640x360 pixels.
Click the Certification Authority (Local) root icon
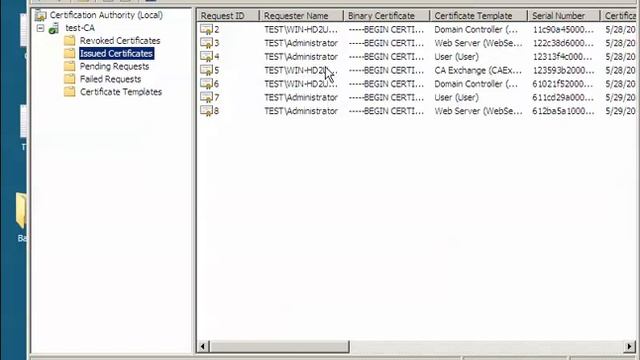tap(40, 16)
